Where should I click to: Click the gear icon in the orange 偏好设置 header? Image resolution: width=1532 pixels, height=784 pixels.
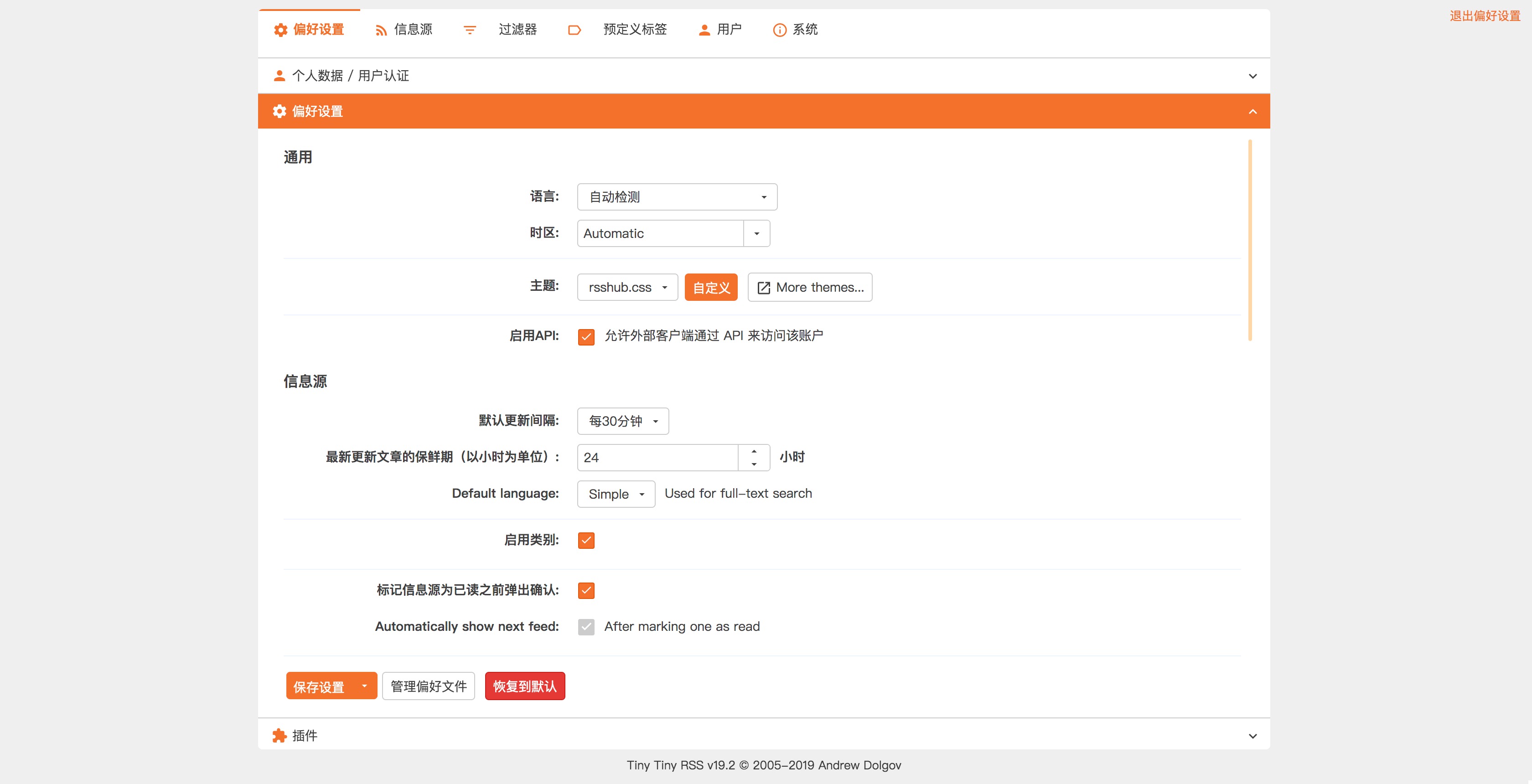point(279,111)
